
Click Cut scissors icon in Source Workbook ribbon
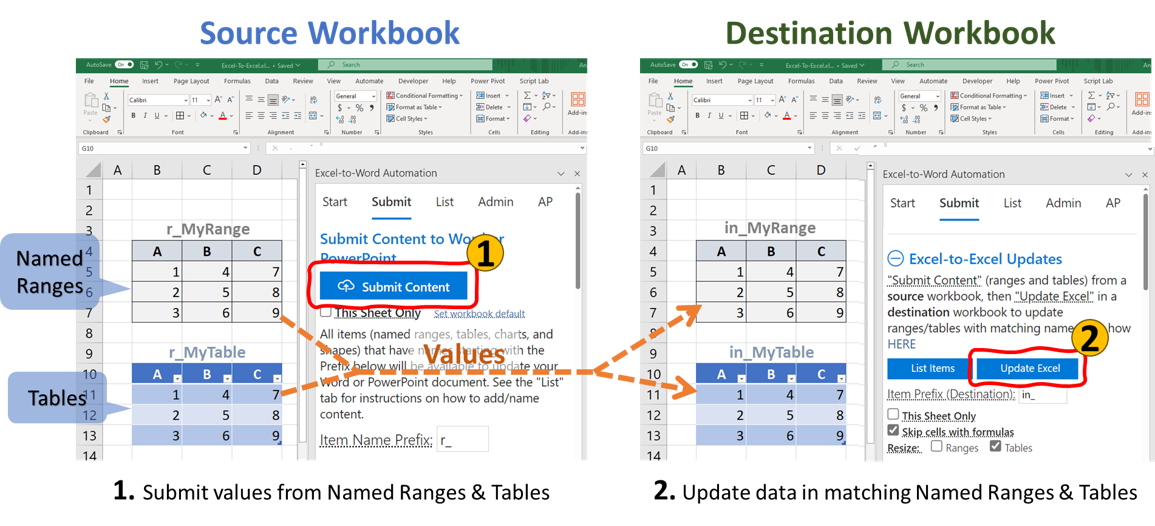pyautogui.click(x=107, y=97)
